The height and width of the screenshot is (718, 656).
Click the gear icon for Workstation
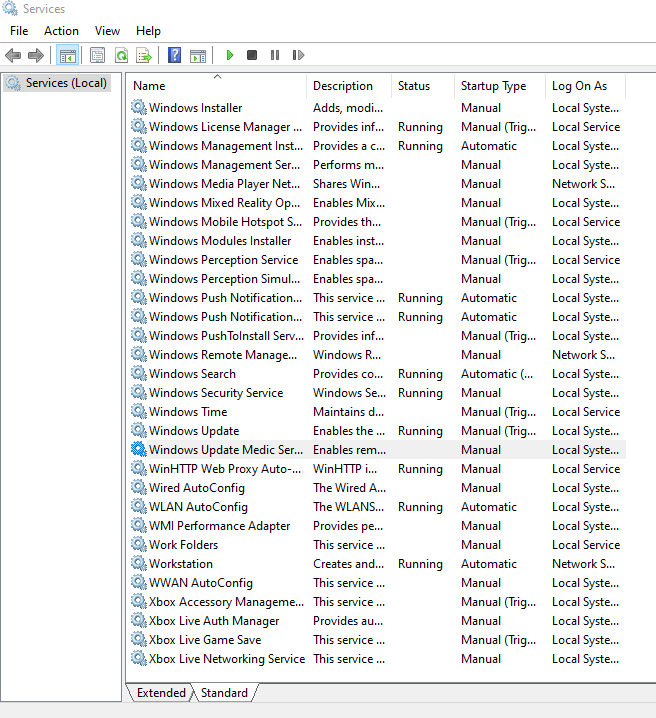(x=139, y=563)
